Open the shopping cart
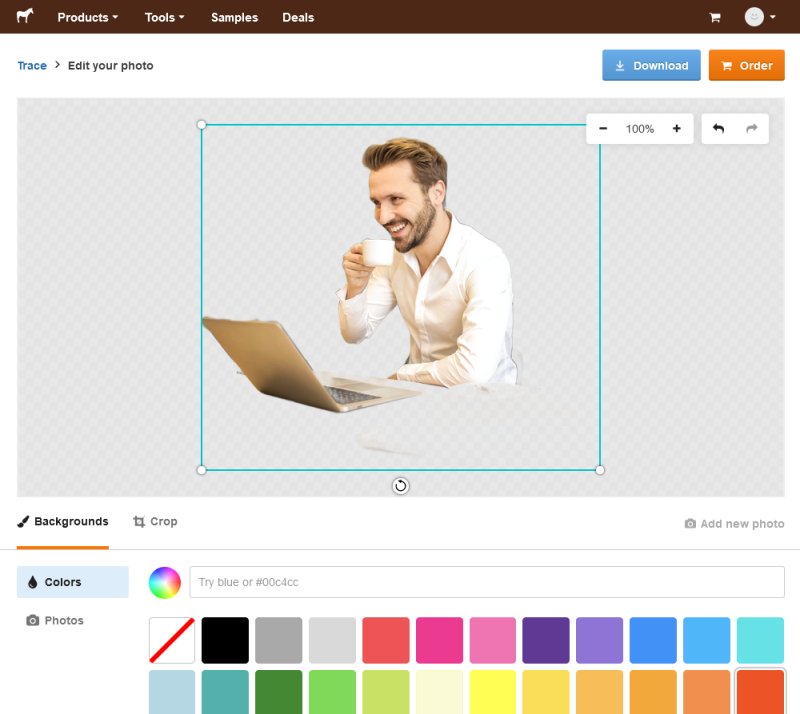The width and height of the screenshot is (800, 714). pyautogui.click(x=714, y=17)
